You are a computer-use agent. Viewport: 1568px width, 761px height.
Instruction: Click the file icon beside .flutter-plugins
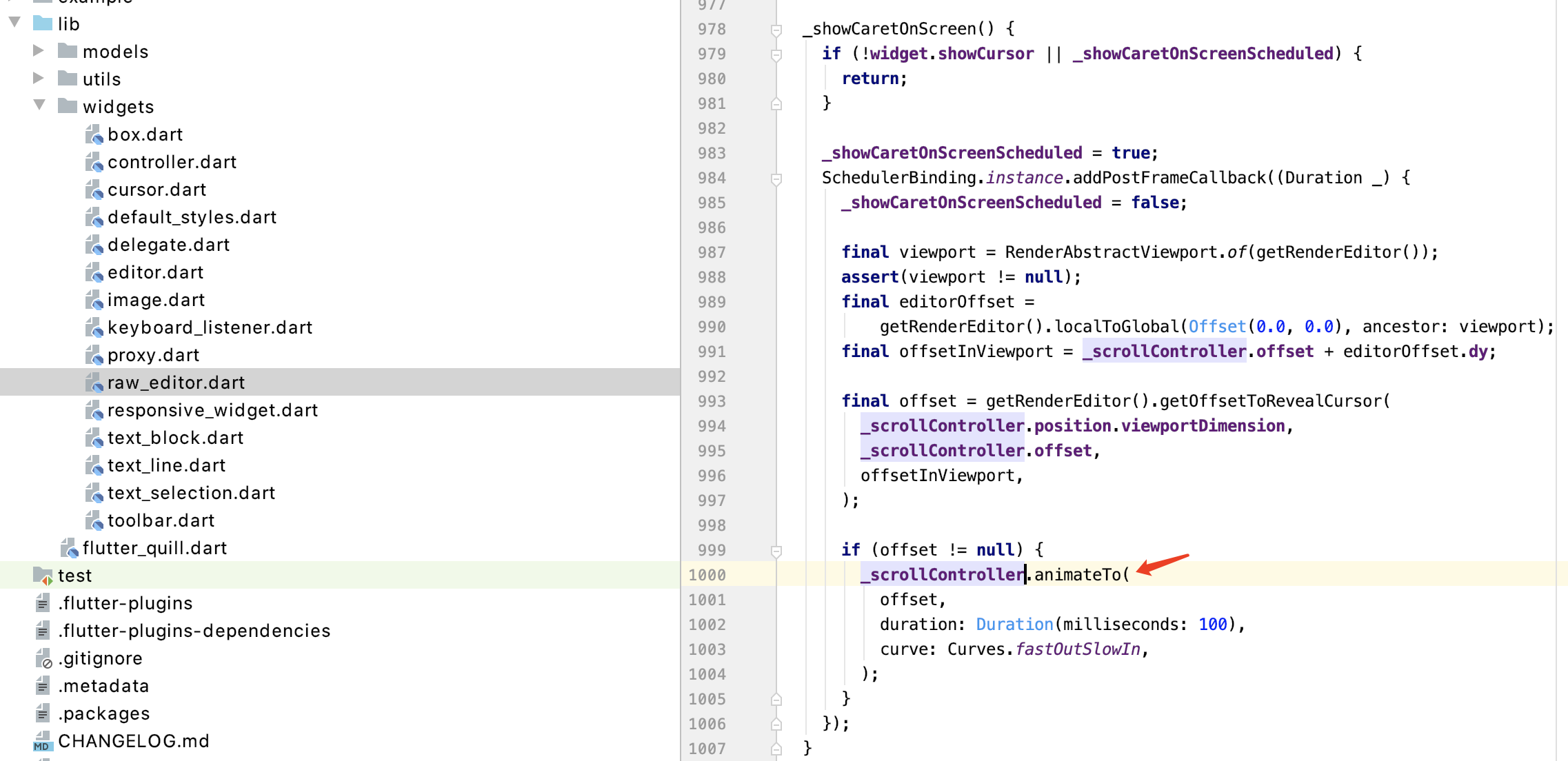click(42, 603)
